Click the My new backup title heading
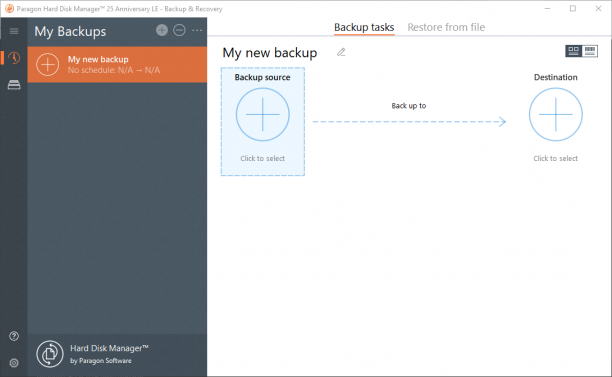This screenshot has width=612, height=377. point(270,53)
